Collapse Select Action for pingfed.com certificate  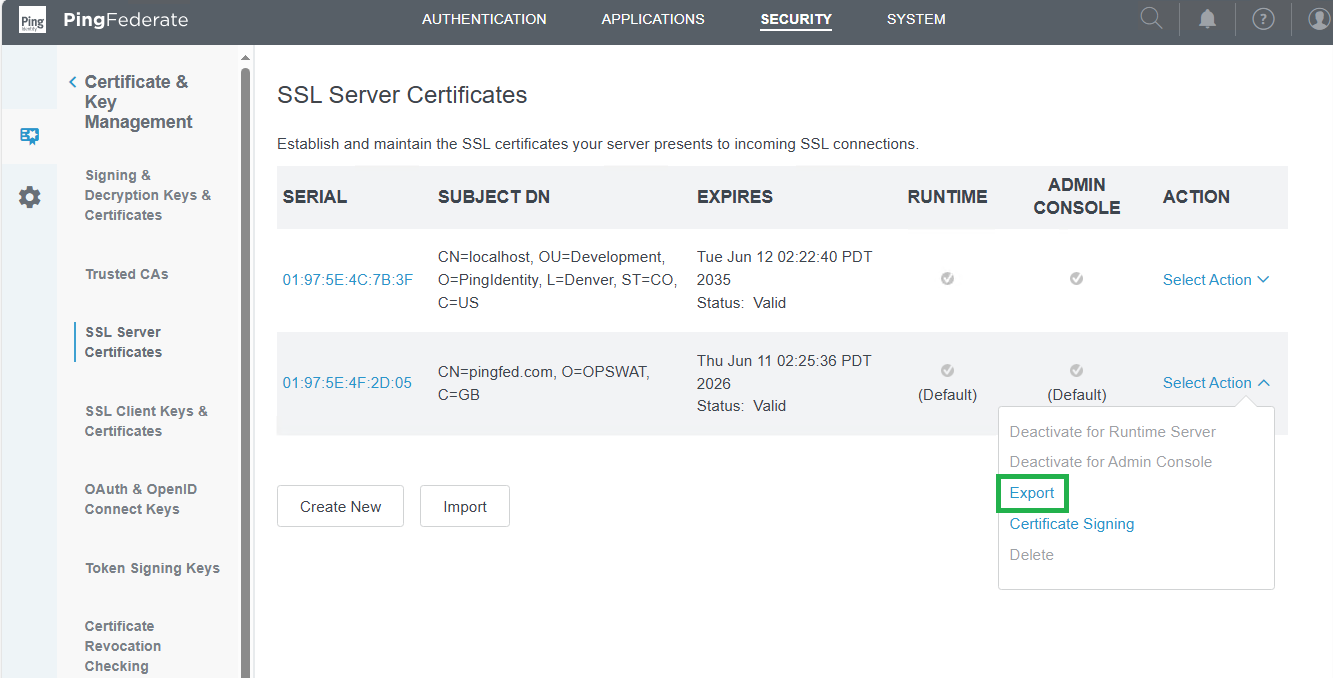point(1216,383)
